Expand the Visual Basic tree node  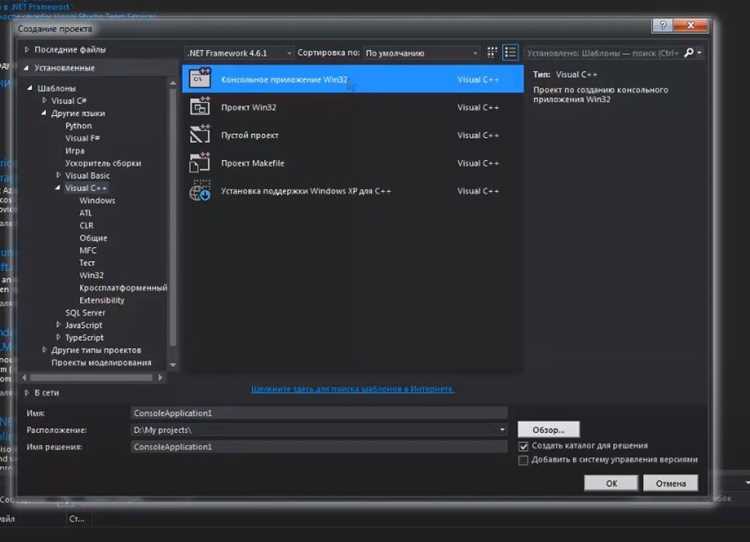[x=58, y=175]
